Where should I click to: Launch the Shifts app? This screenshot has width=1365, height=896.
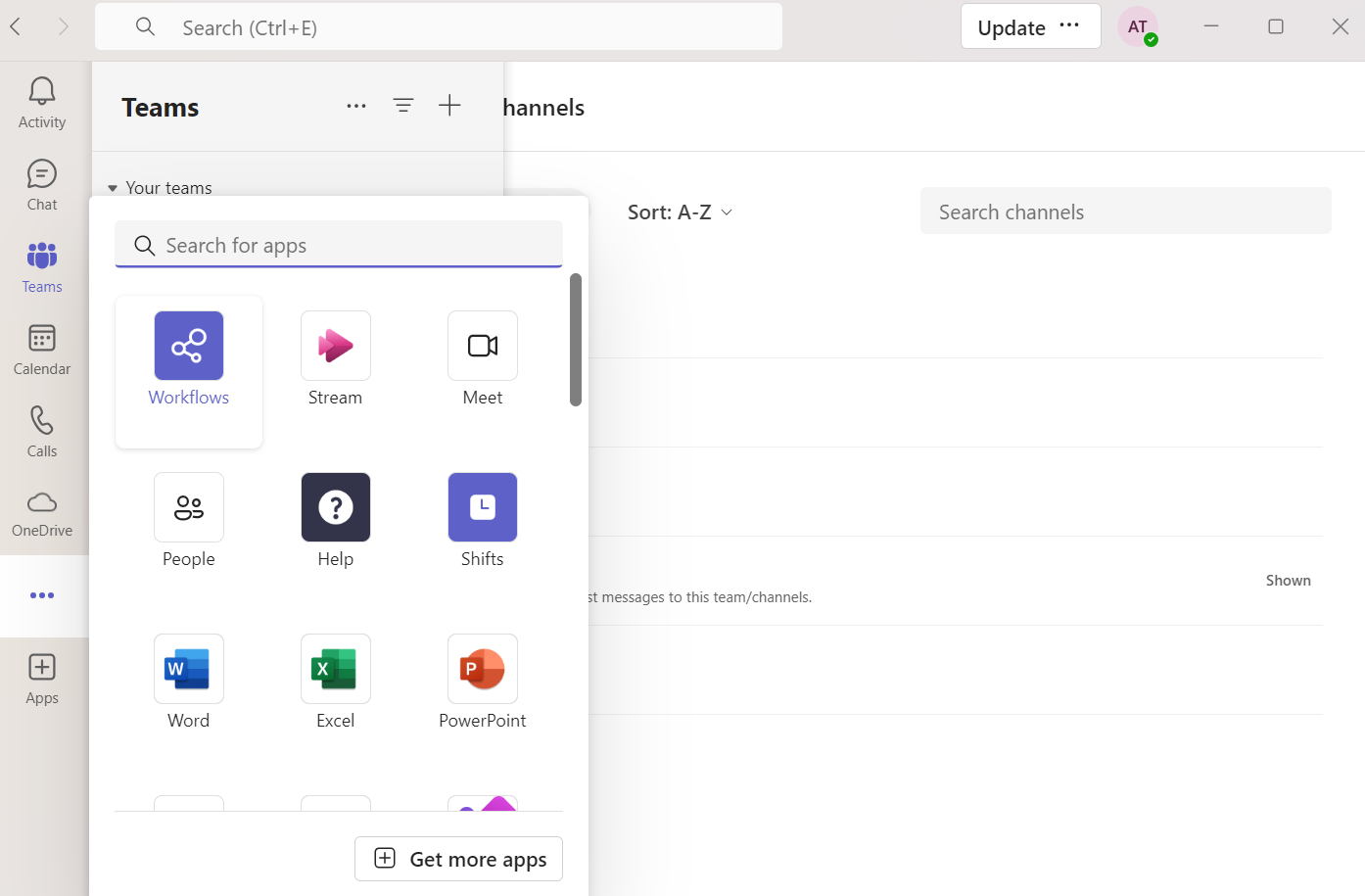click(x=483, y=521)
